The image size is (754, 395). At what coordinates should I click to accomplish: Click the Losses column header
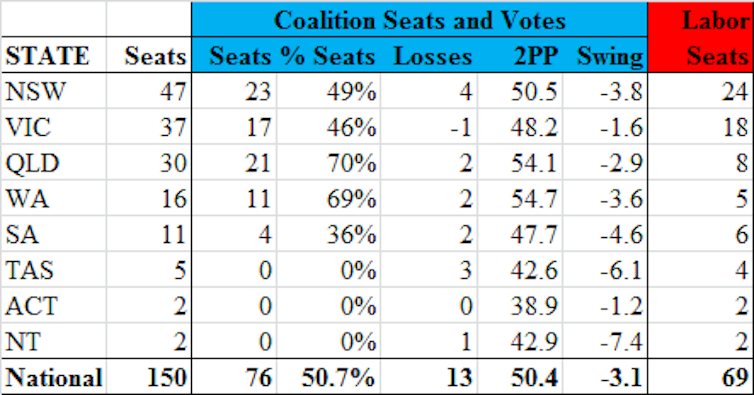point(432,56)
